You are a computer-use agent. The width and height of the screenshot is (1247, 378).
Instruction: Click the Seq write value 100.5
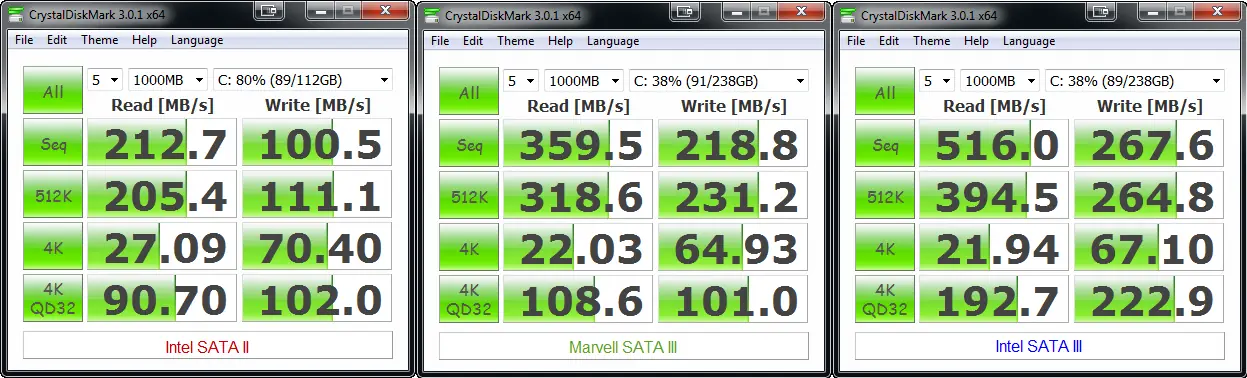[x=318, y=143]
